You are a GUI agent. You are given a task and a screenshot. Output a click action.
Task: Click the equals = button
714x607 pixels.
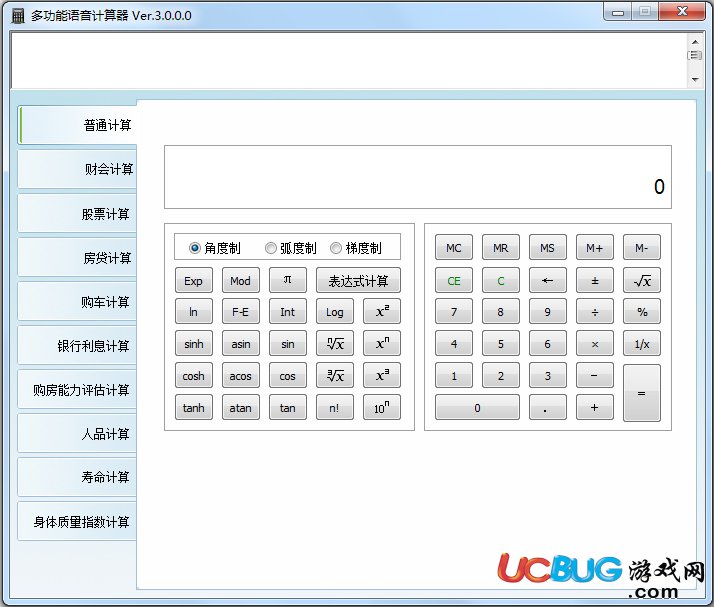coord(642,393)
